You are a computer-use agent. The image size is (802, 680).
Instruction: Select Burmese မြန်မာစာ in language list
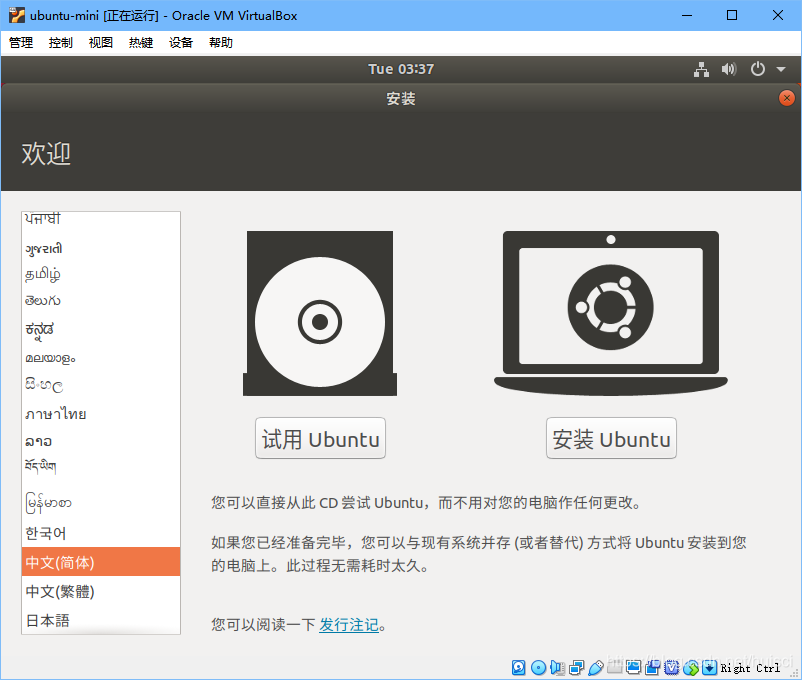[x=101, y=503]
